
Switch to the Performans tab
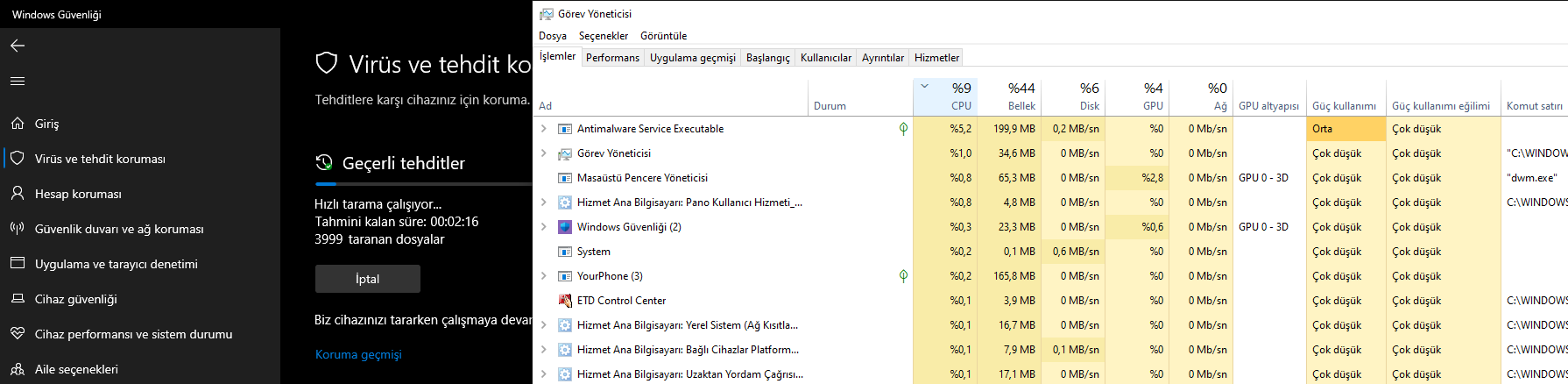coord(612,58)
